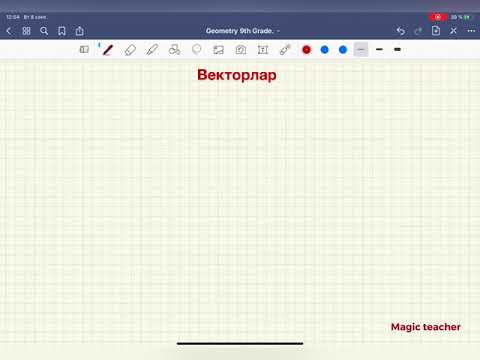Select the Lasso tool
The image size is (480, 360).
tap(197, 50)
